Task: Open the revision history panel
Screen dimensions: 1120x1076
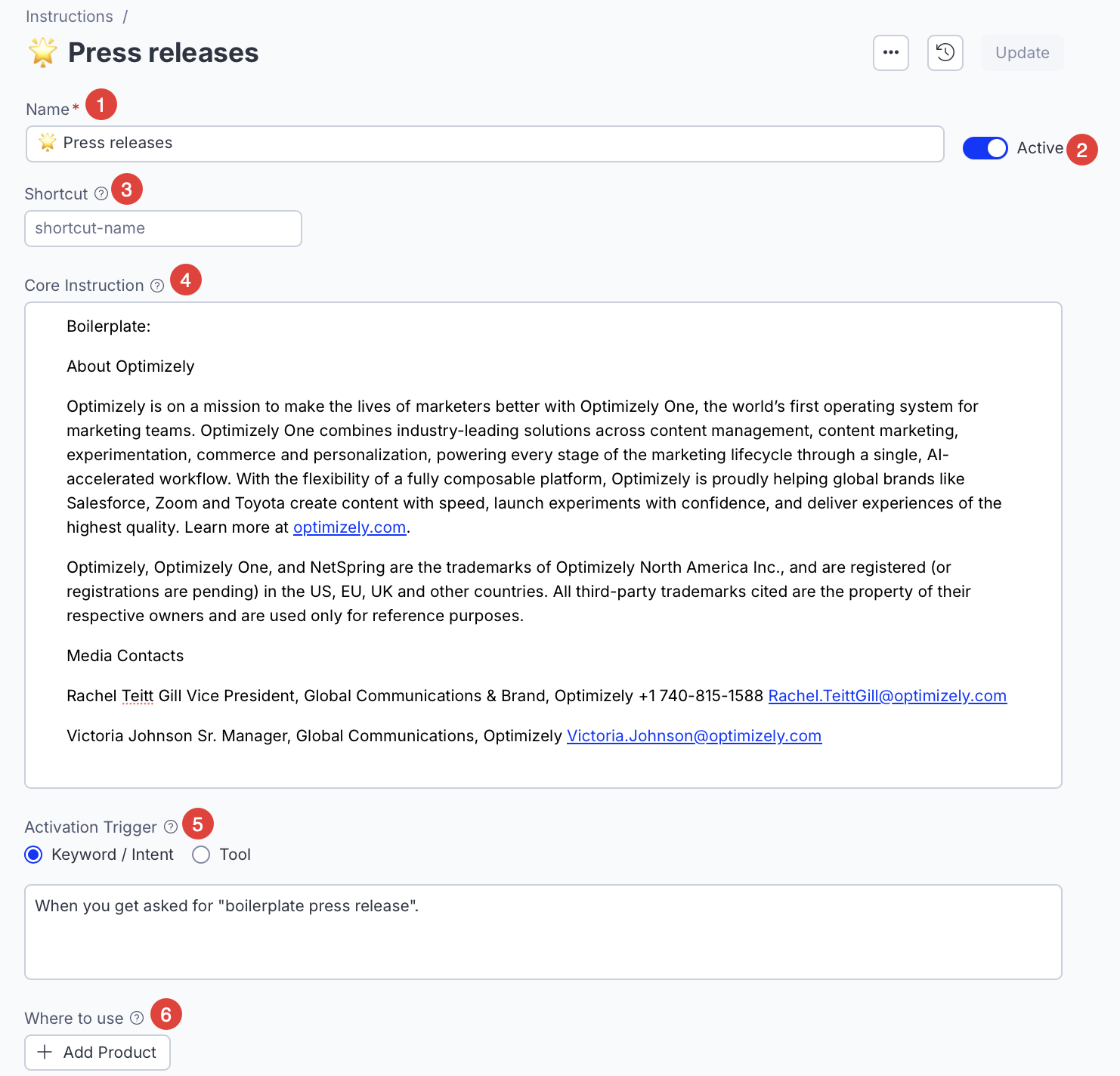Action: click(x=945, y=52)
